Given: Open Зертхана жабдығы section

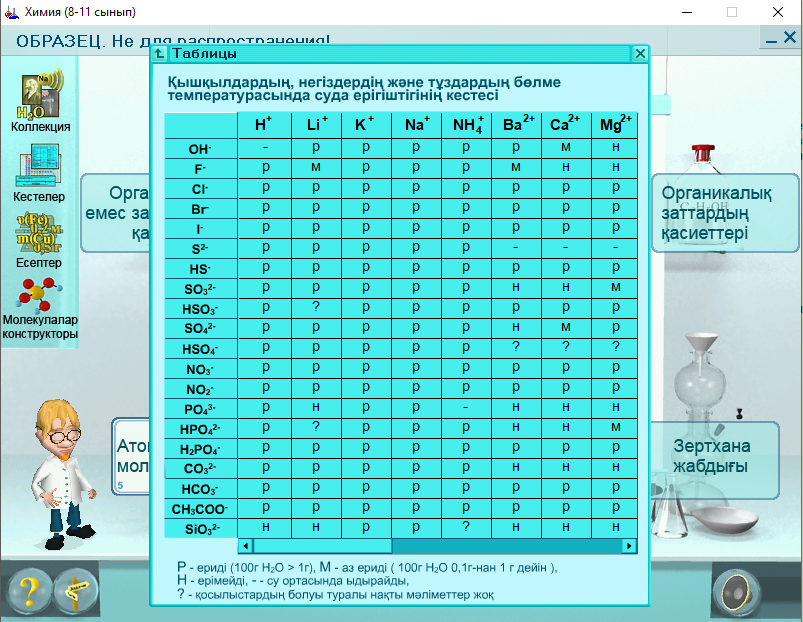Looking at the screenshot, I should (714, 460).
